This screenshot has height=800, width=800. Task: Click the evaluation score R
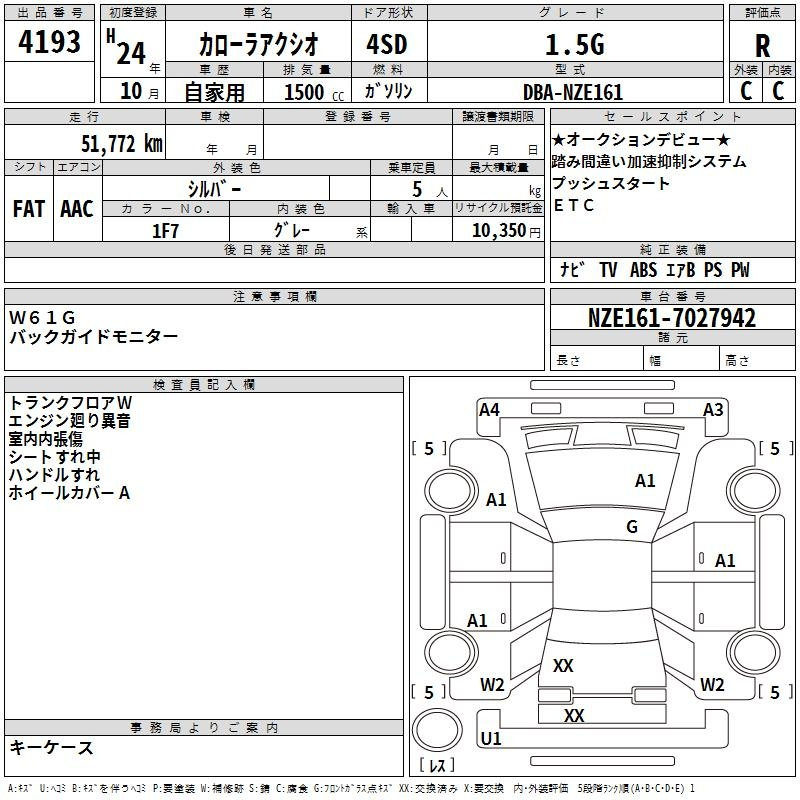(x=762, y=46)
